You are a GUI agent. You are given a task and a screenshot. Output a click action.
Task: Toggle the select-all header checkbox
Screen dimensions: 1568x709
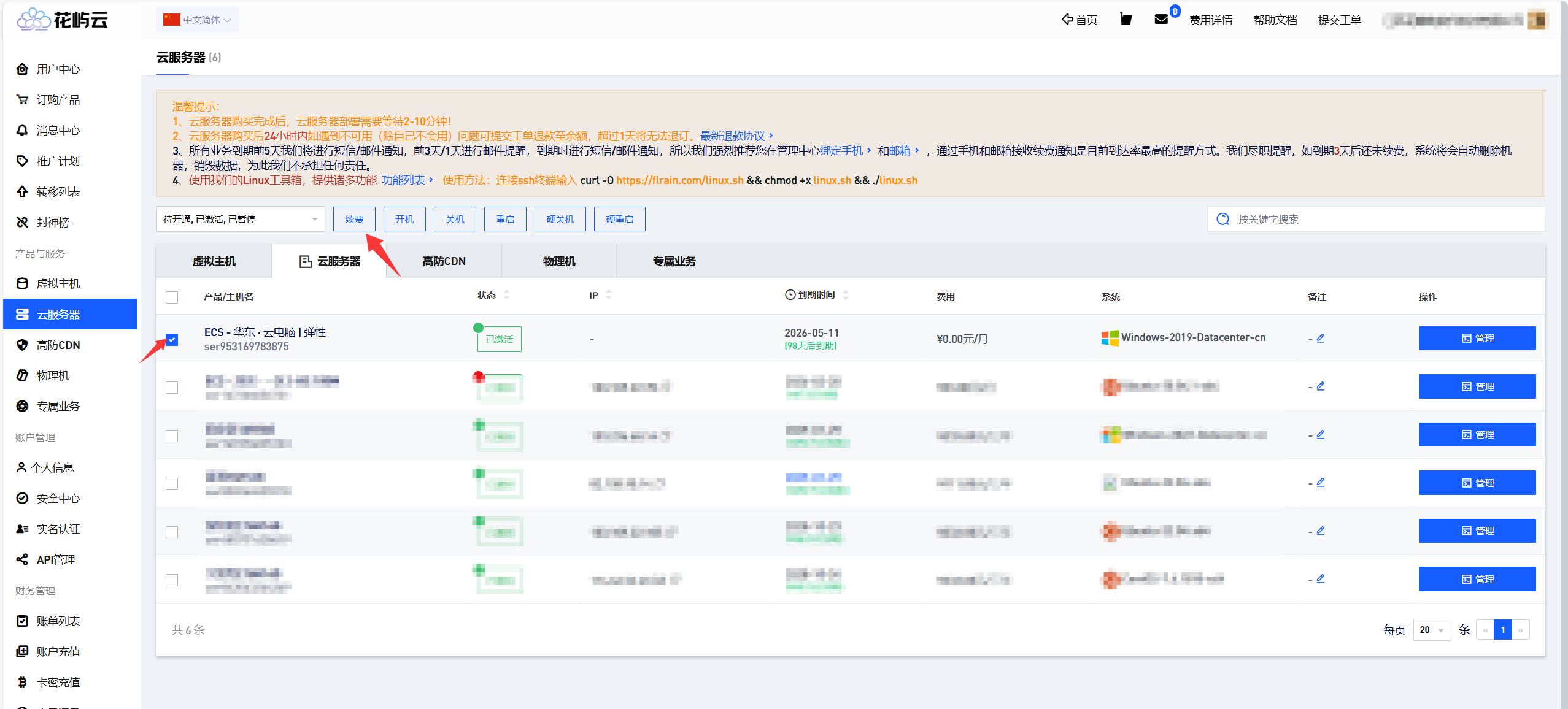(172, 297)
